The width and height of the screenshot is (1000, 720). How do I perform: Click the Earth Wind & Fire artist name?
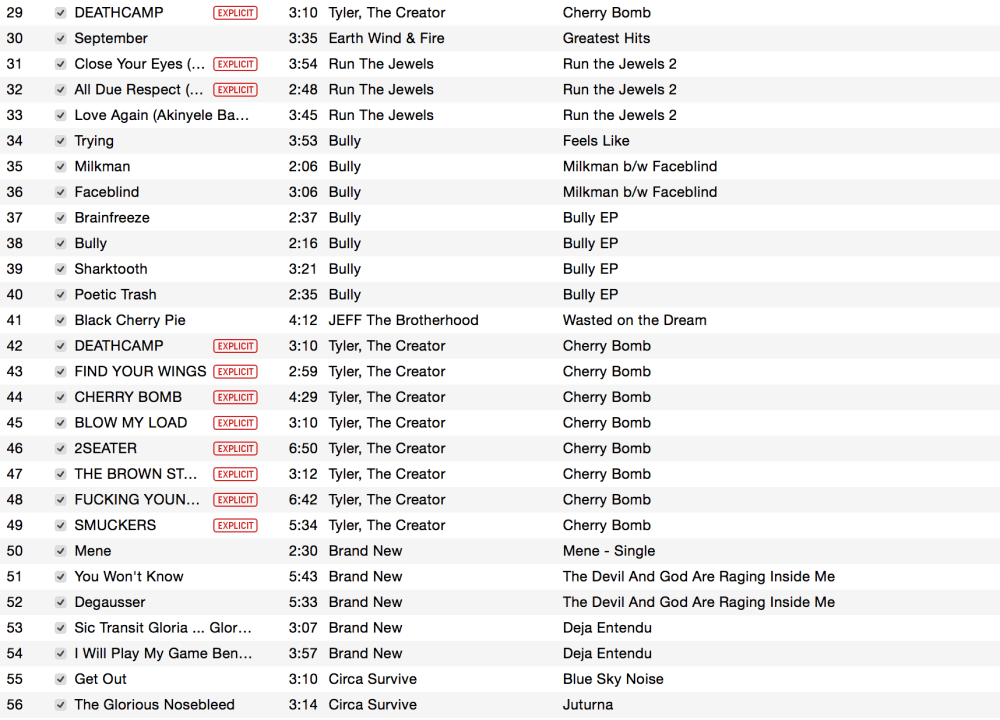coord(386,39)
